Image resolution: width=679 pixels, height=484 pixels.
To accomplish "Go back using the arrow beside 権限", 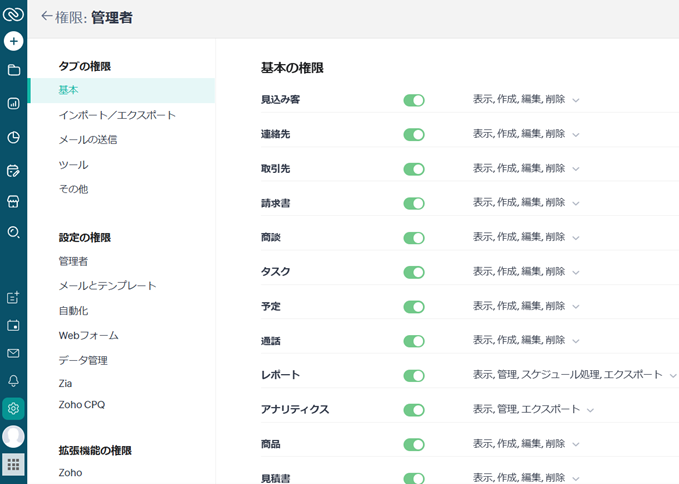I will pyautogui.click(x=46, y=16).
